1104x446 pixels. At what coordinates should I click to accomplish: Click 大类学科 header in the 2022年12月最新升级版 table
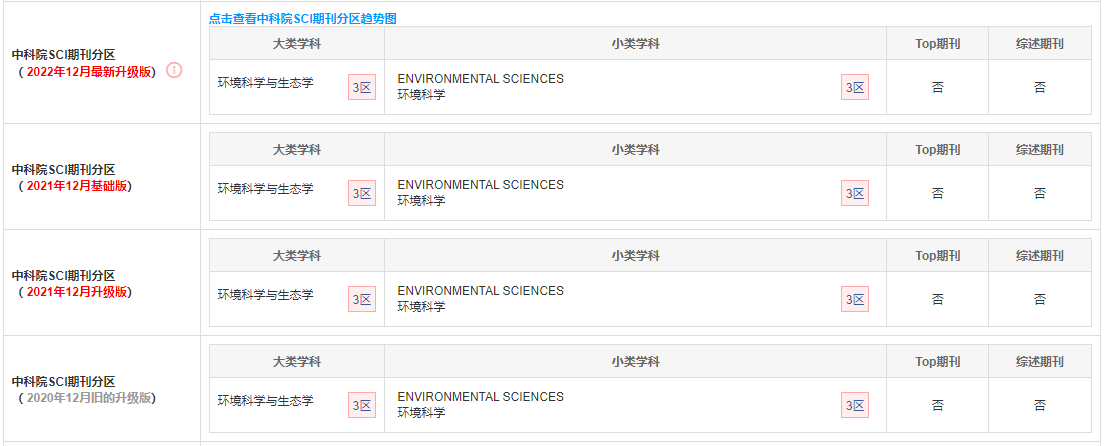click(297, 44)
